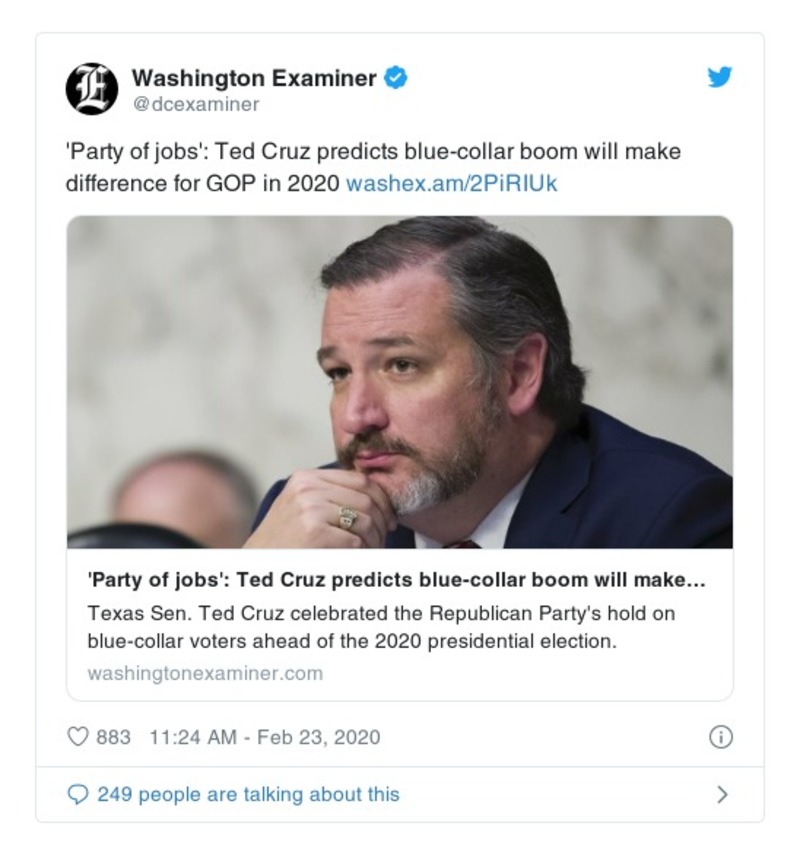Click the Washington Examiner profile avatar
800x858 pixels.
(x=92, y=89)
